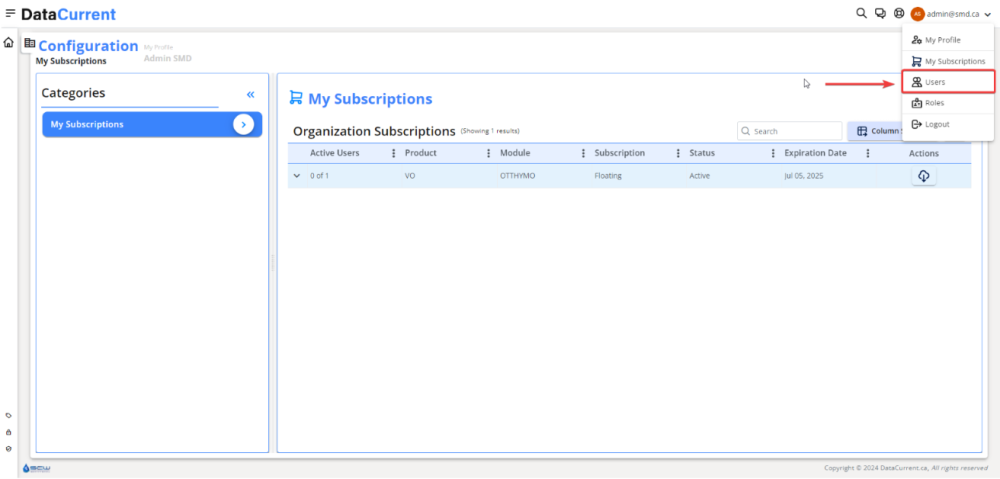
Task: Click the Users people icon
Action: pos(916,82)
